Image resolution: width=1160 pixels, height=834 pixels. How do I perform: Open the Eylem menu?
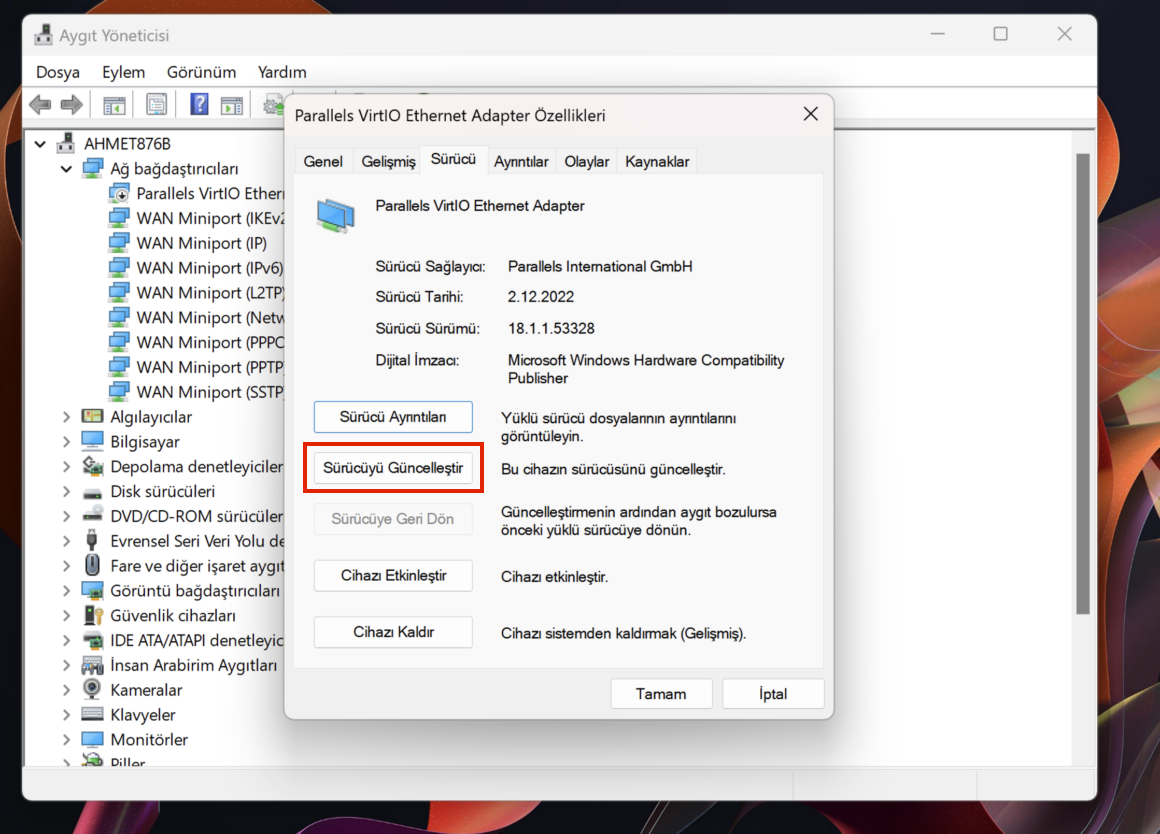coord(124,72)
